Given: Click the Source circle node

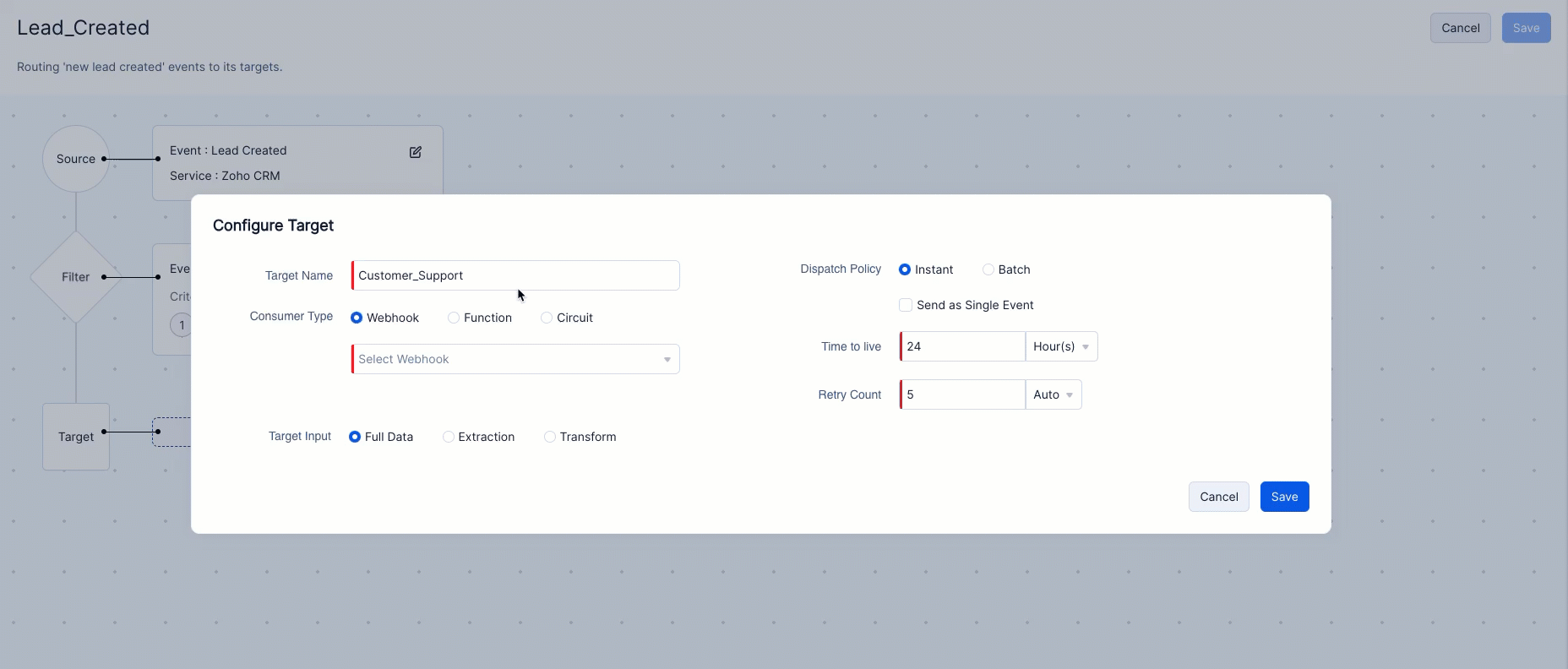Looking at the screenshot, I should (76, 159).
